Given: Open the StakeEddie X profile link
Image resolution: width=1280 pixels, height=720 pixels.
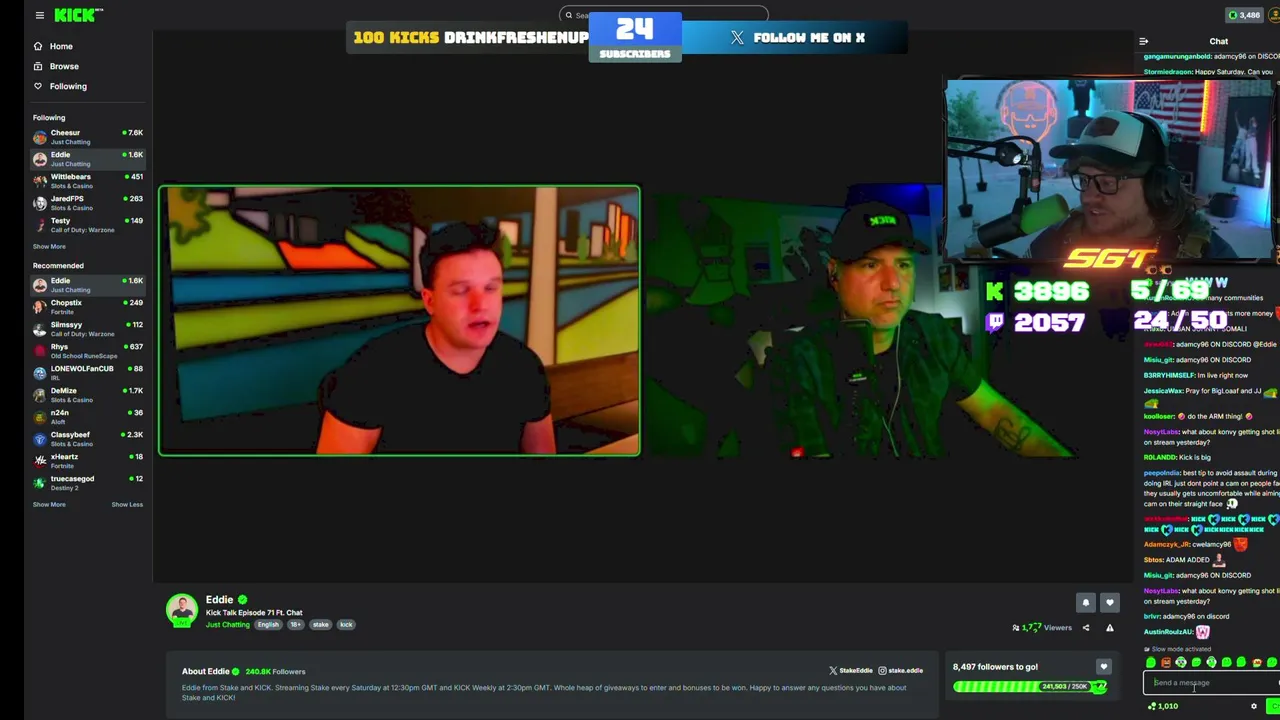Looking at the screenshot, I should tap(851, 671).
